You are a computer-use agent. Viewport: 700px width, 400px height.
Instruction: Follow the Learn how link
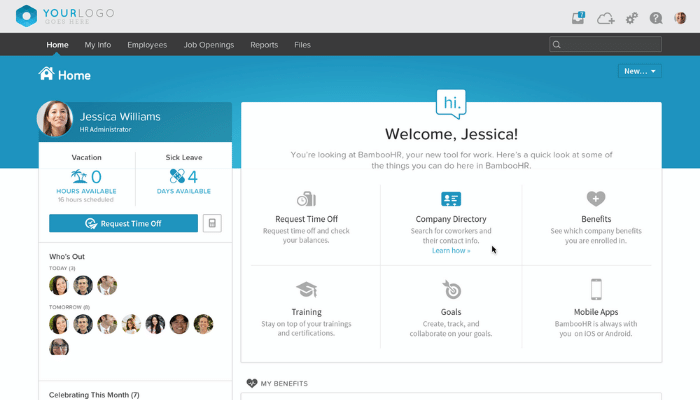coord(451,250)
